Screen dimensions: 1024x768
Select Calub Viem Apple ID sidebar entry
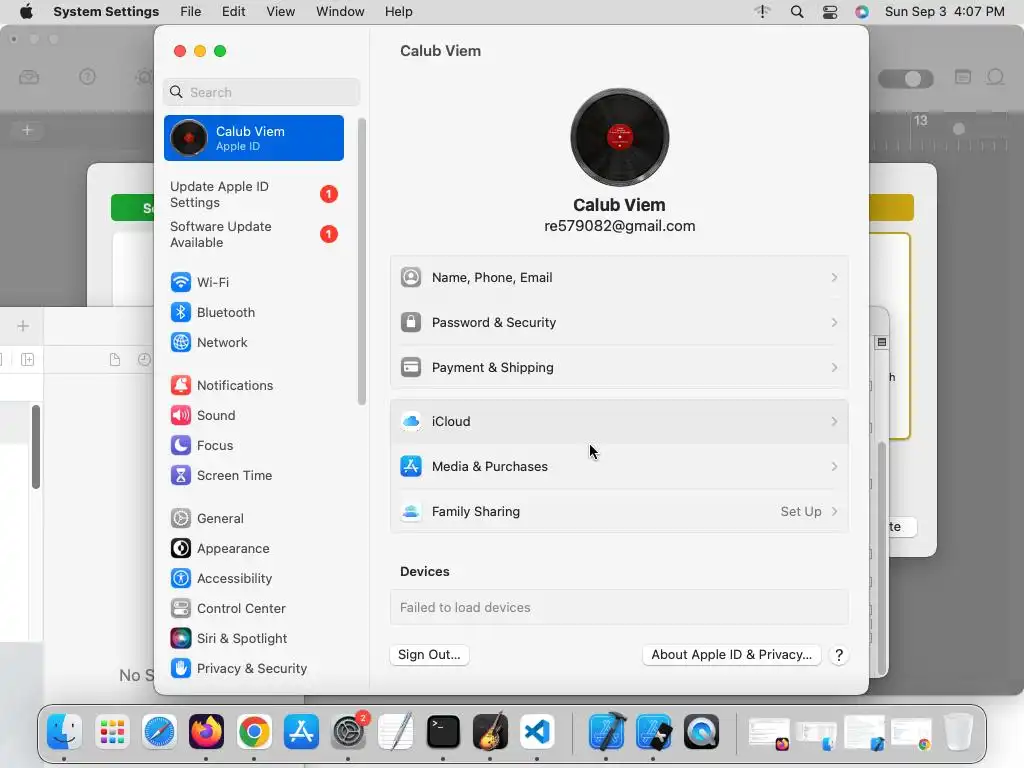tap(253, 138)
